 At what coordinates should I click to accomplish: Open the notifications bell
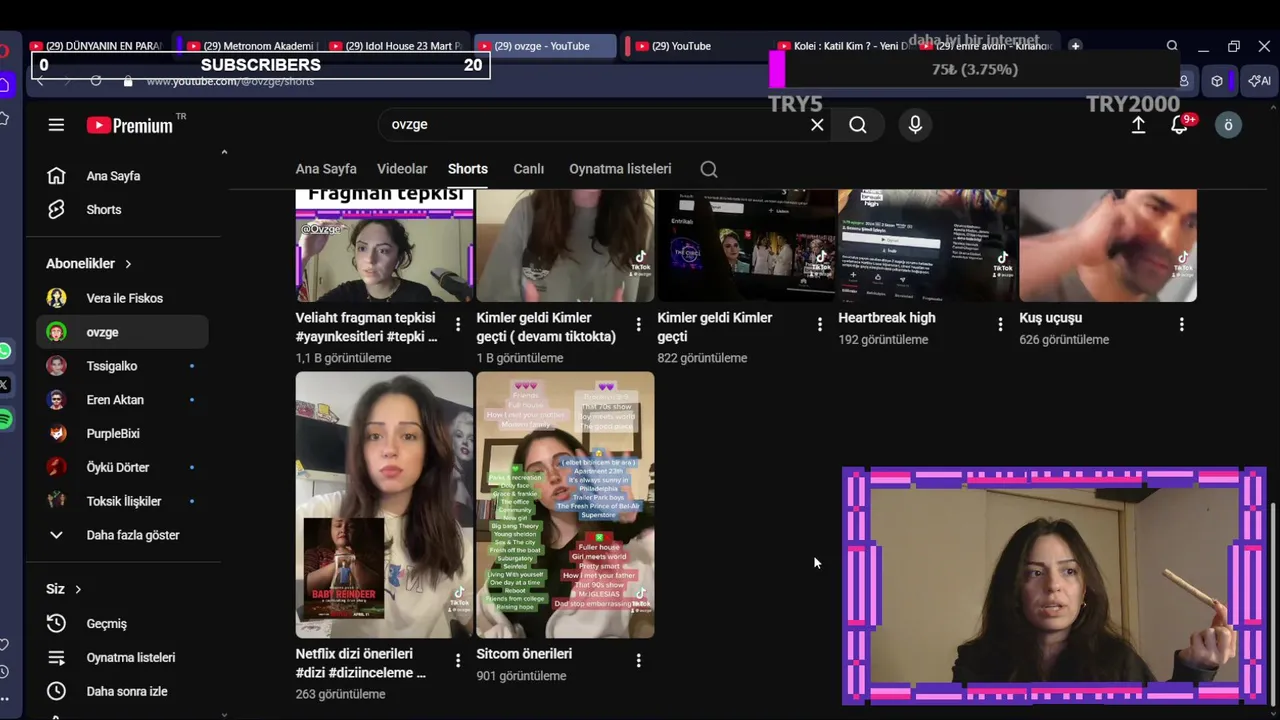(1180, 125)
